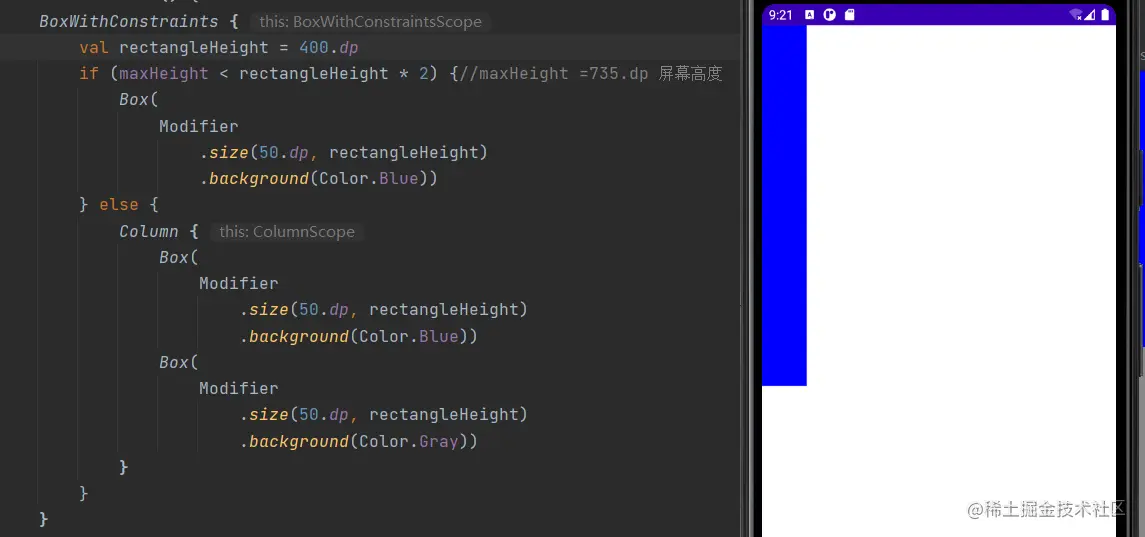The height and width of the screenshot is (537, 1145).
Task: Click the 'val' keyword in the code
Action: tap(93, 47)
